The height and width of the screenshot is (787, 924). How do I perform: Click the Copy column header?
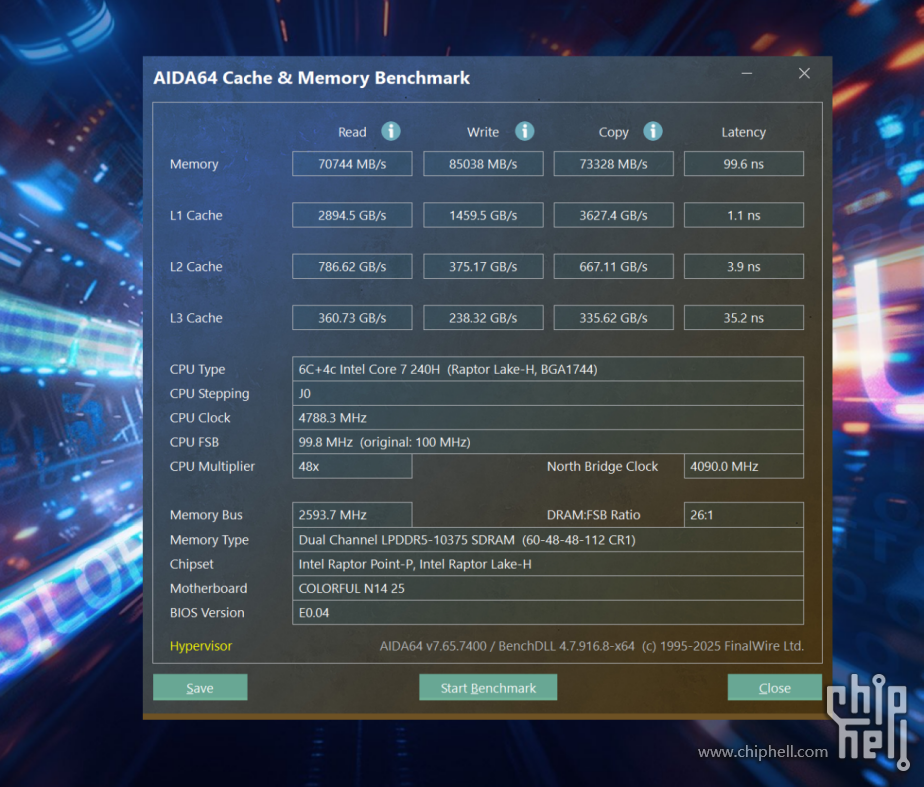(x=613, y=133)
